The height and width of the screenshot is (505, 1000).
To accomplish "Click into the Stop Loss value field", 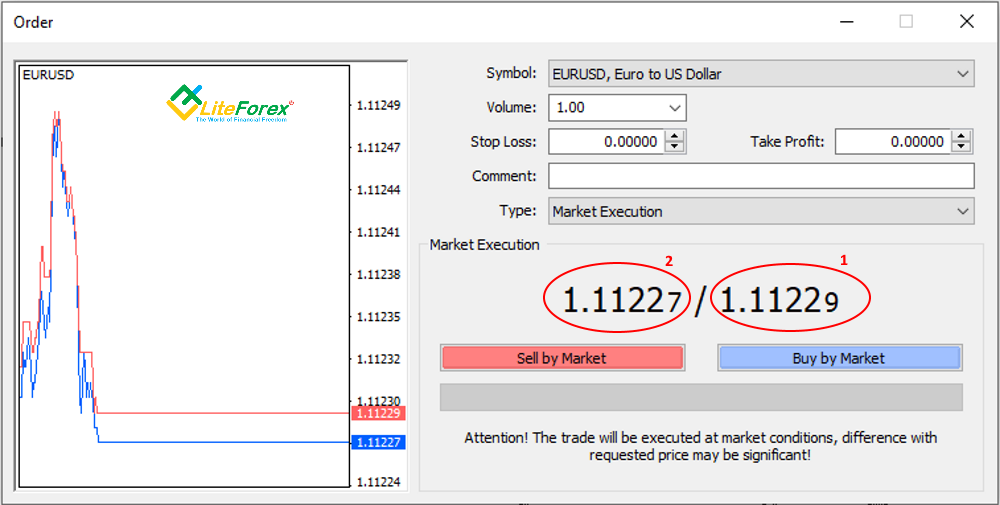I will pos(607,142).
